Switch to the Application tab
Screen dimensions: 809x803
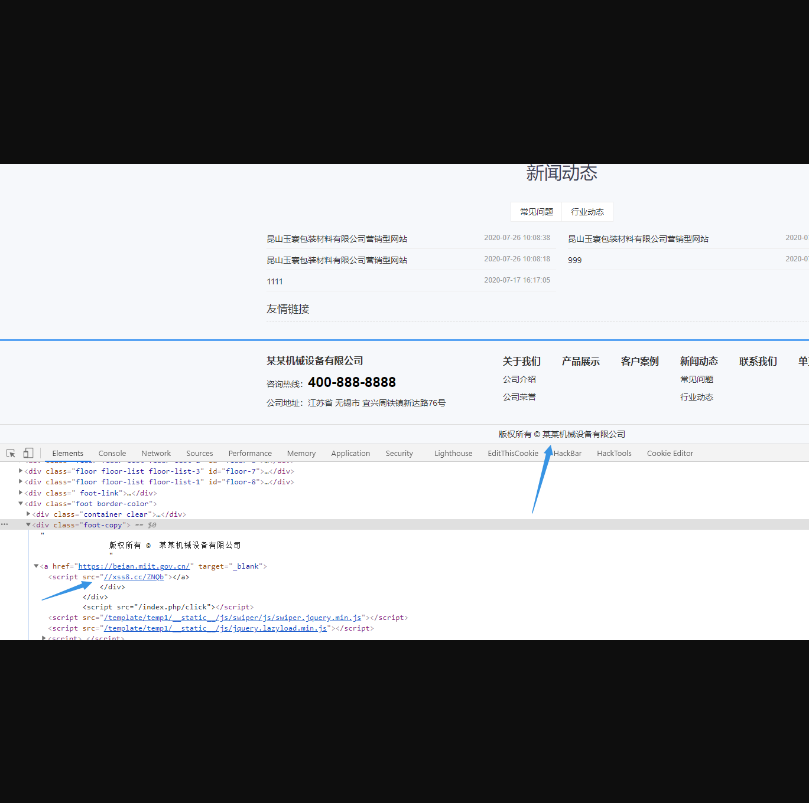350,453
